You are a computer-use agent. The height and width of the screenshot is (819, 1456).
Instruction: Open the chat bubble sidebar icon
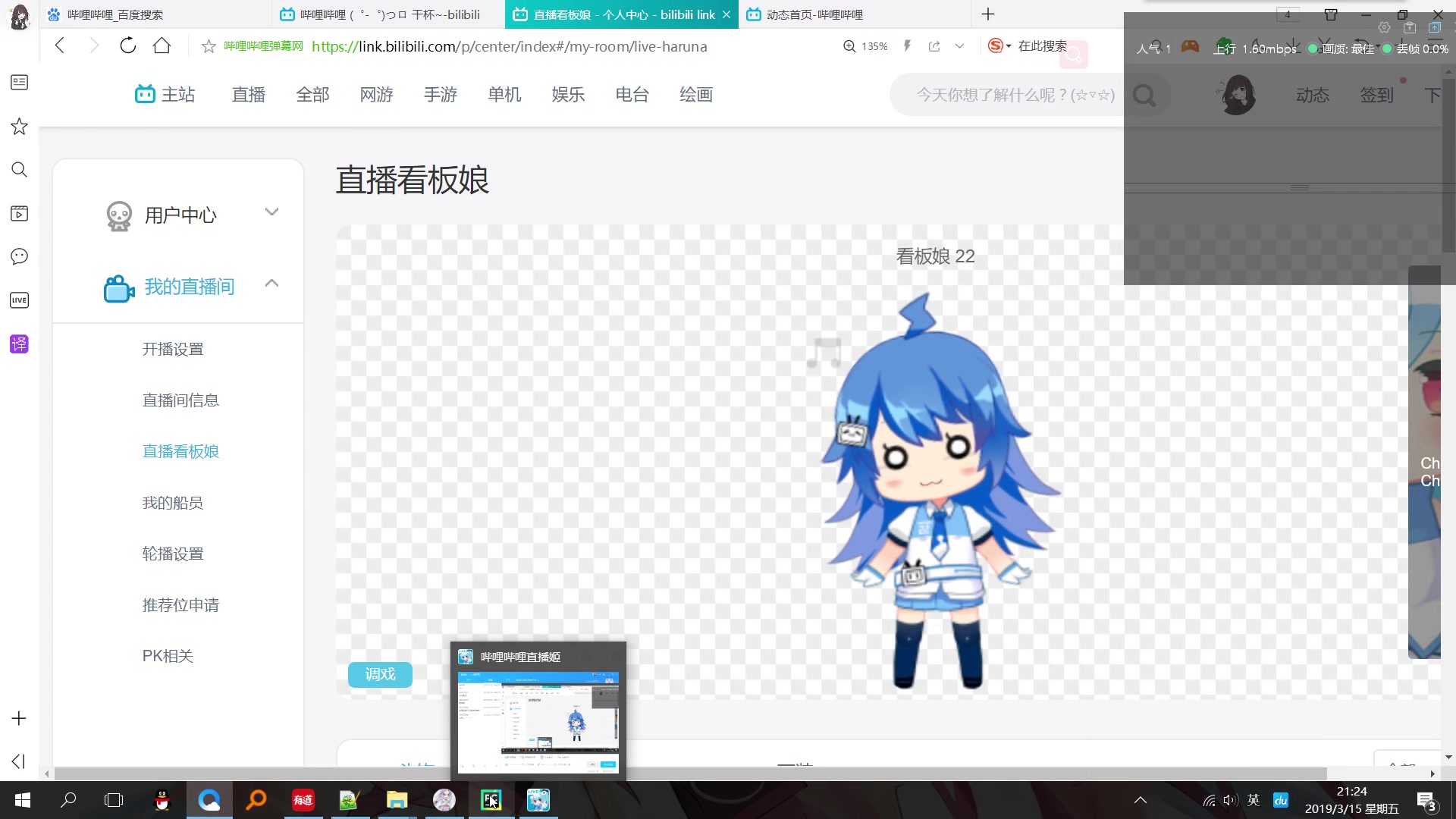click(19, 256)
